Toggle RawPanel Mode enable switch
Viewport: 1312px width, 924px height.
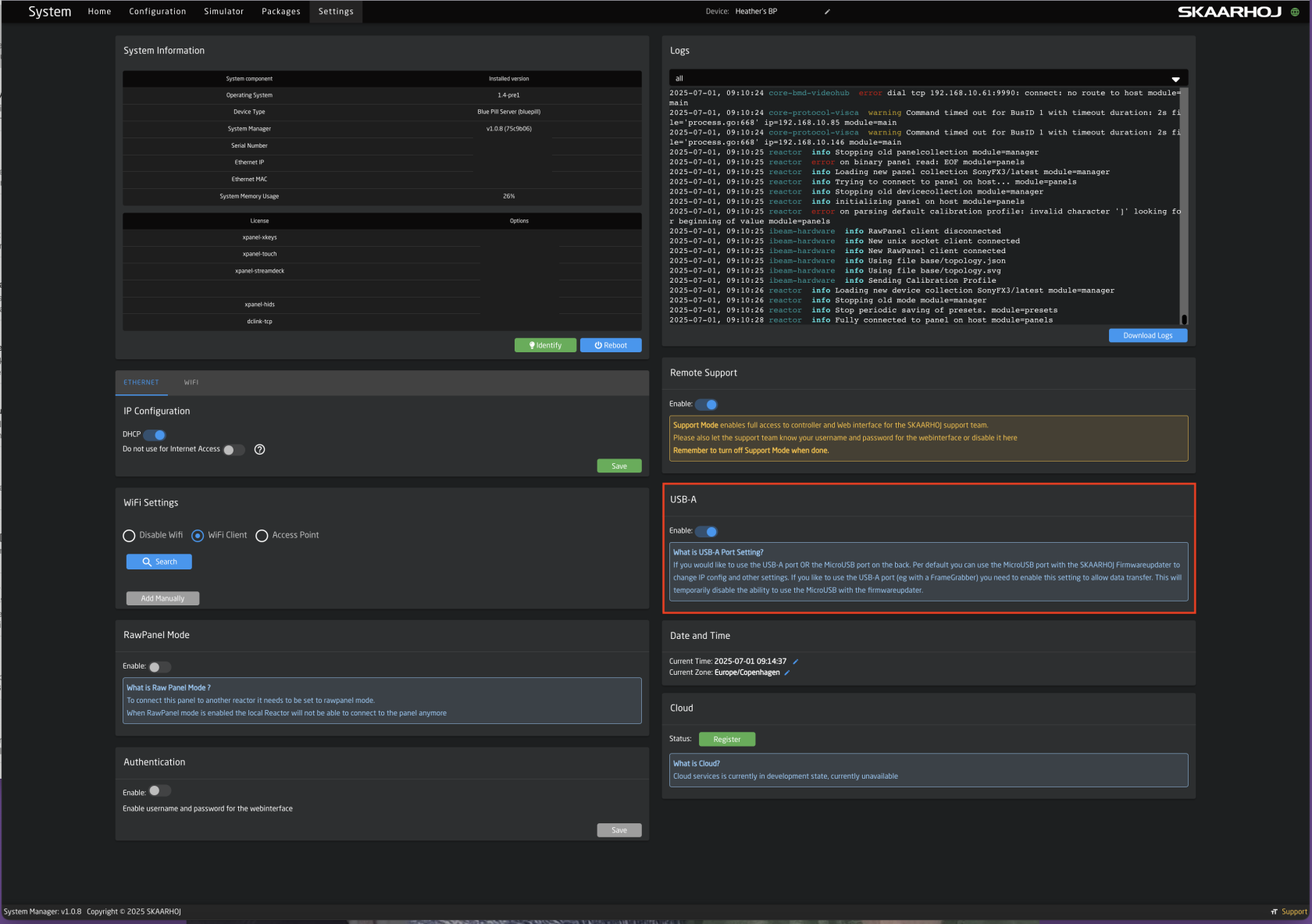click(159, 667)
